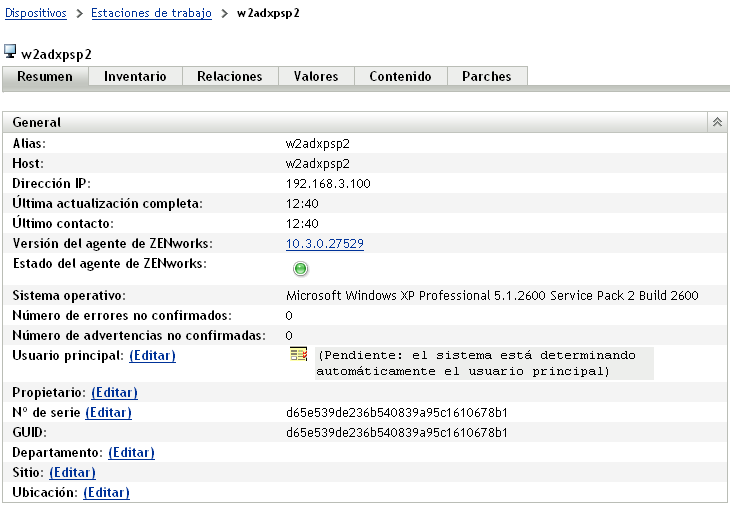Navigate to Dispositivos breadcrumb link
Image resolution: width=730 pixels, height=506 pixels.
pos(36,13)
